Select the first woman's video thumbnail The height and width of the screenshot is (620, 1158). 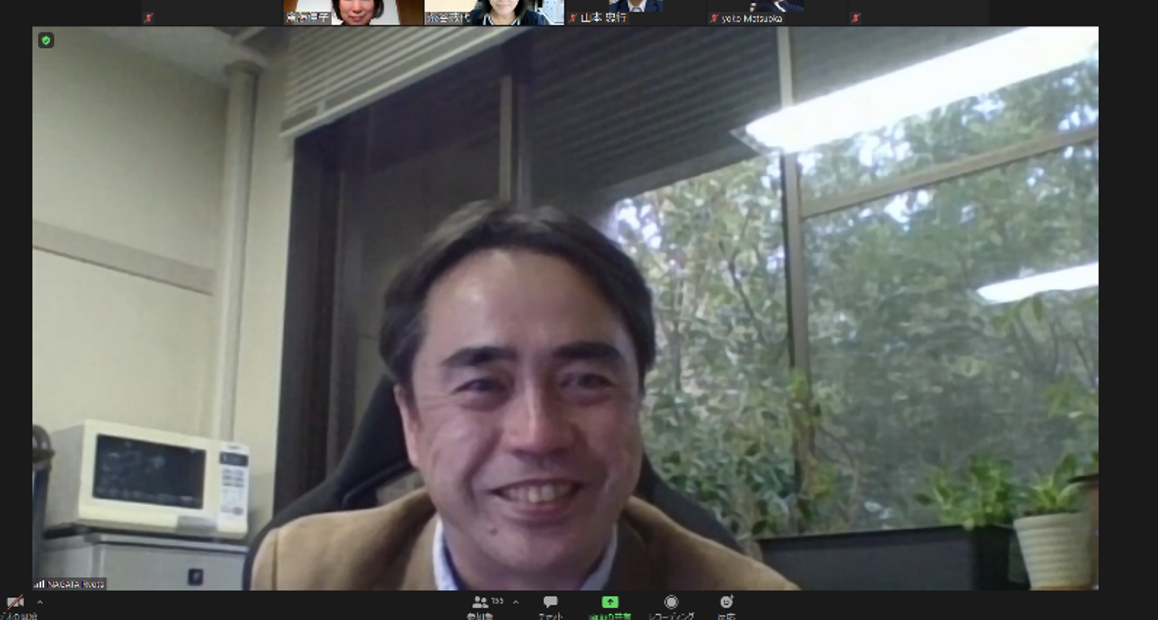pos(353,12)
